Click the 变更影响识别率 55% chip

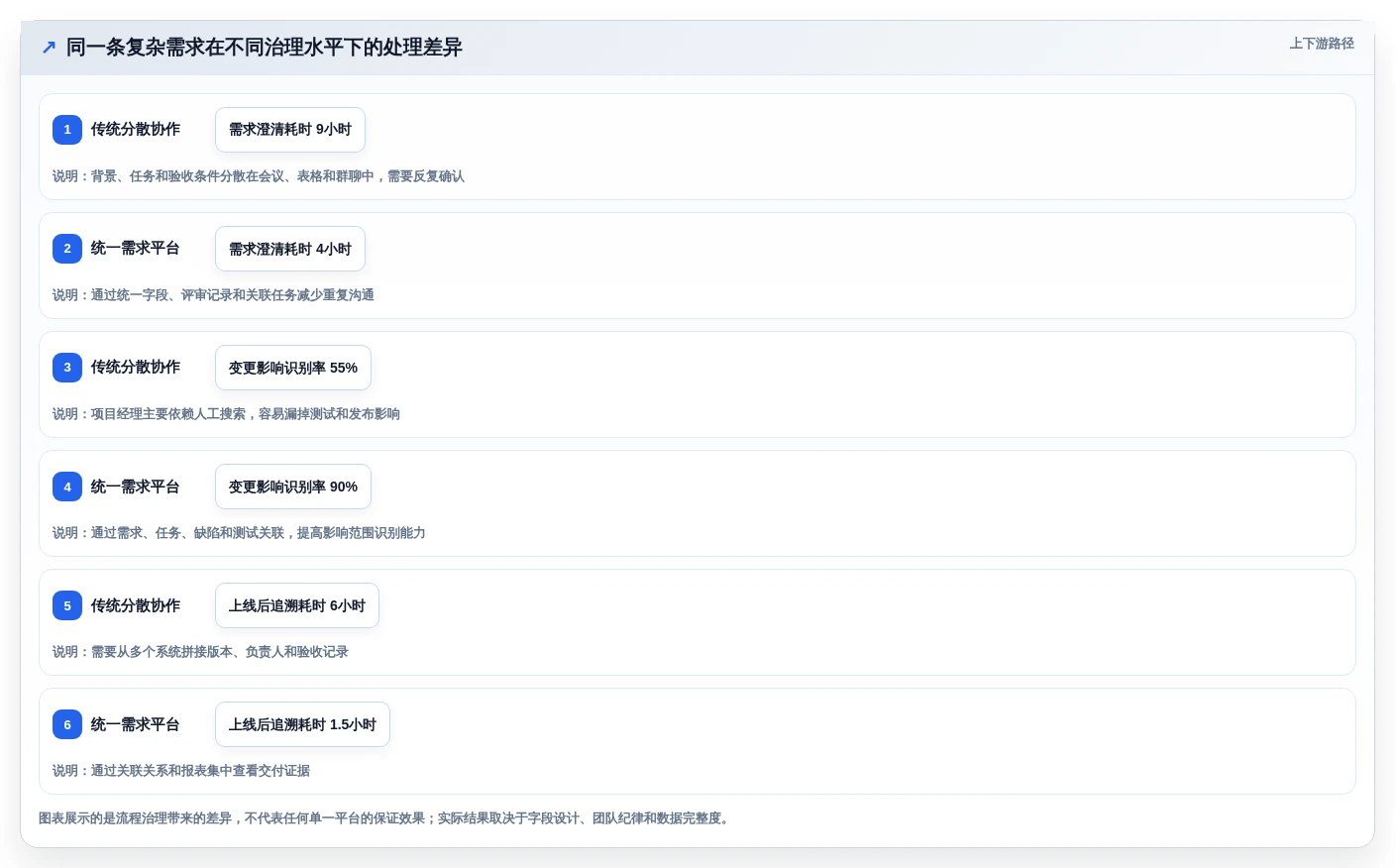[x=293, y=368]
